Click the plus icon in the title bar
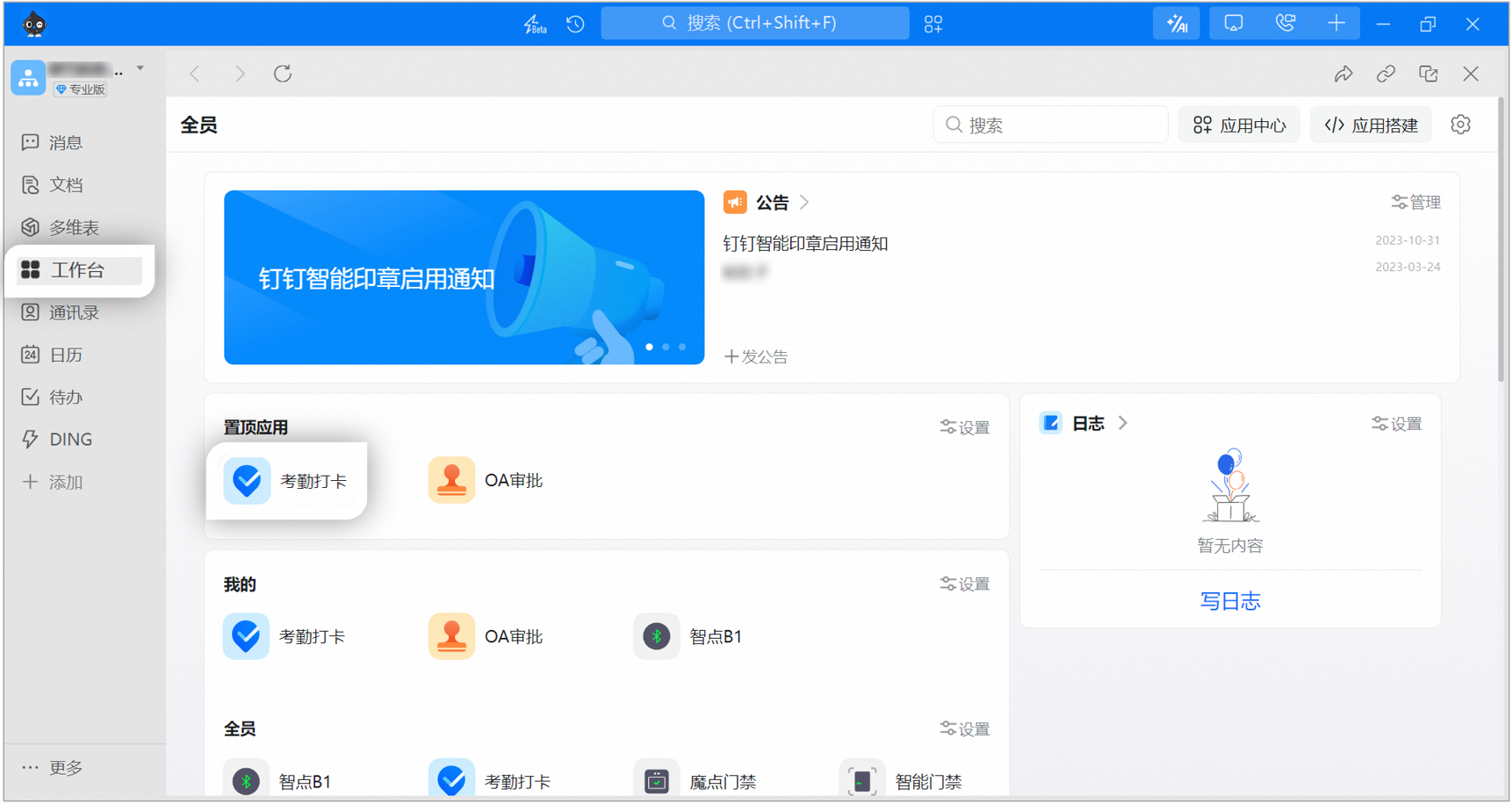 1336,24
